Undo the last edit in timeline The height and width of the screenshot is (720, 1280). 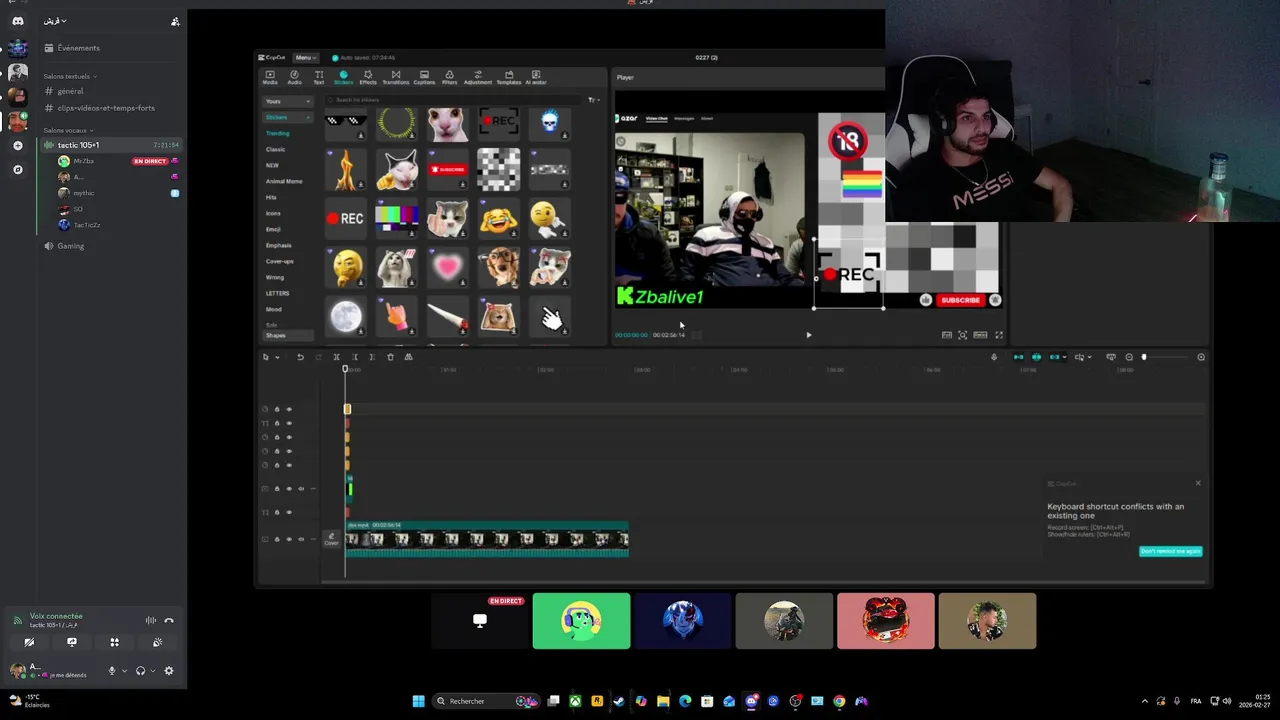[300, 357]
